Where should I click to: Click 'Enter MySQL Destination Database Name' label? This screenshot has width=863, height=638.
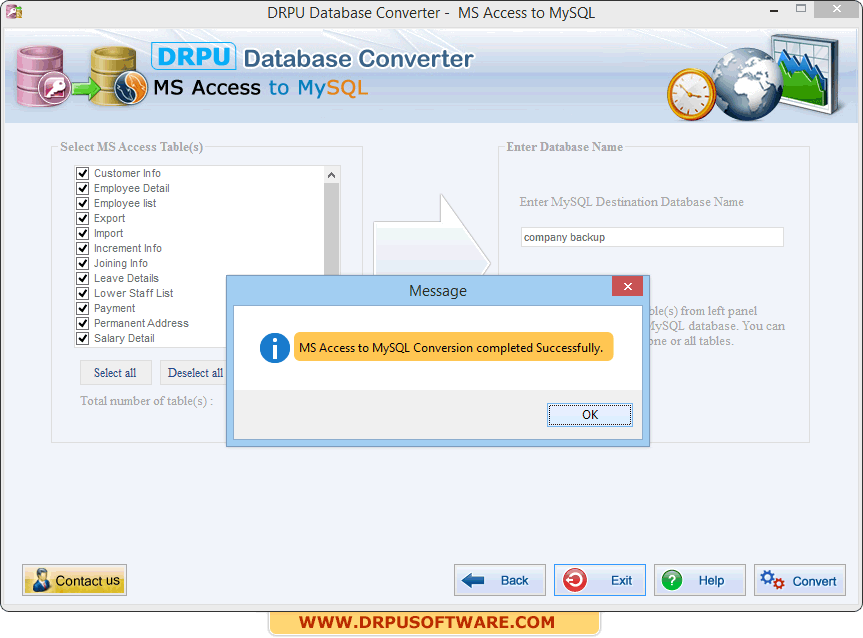pos(631,202)
